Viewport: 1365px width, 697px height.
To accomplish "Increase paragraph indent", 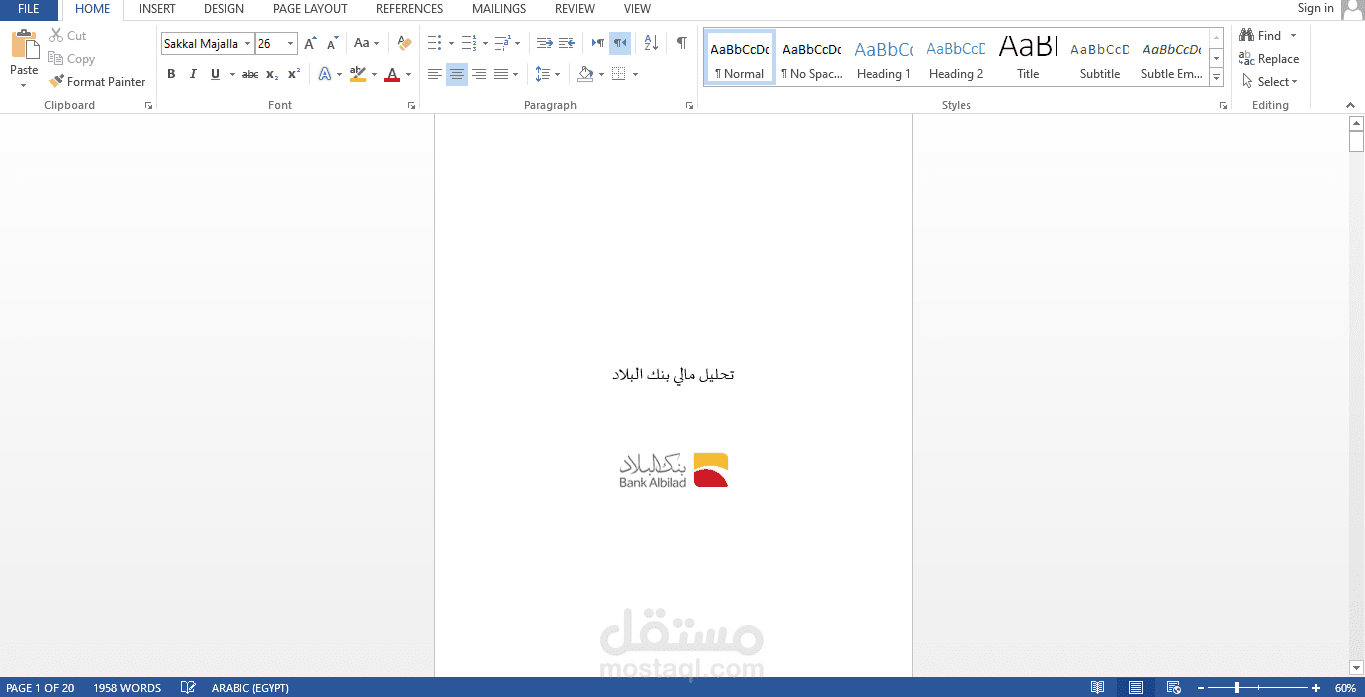I will 567,43.
